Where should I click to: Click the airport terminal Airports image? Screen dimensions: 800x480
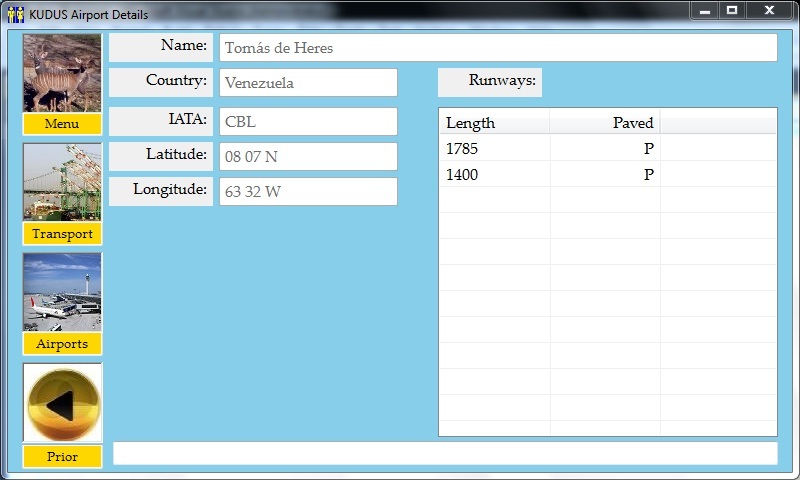pyautogui.click(x=62, y=292)
